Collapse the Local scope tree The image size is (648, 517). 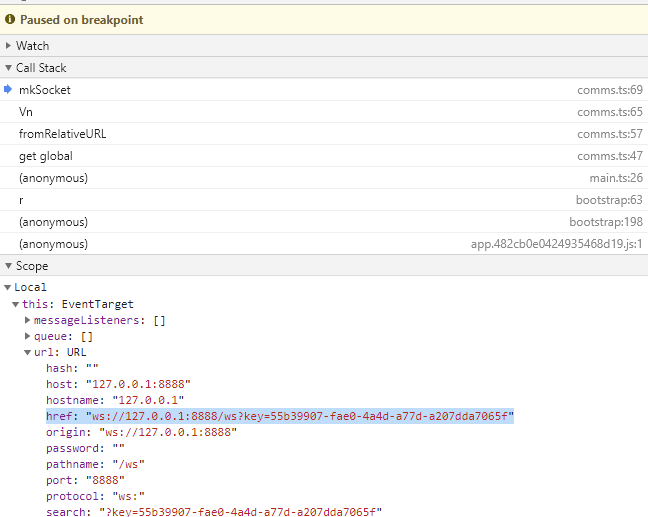[x=7, y=287]
